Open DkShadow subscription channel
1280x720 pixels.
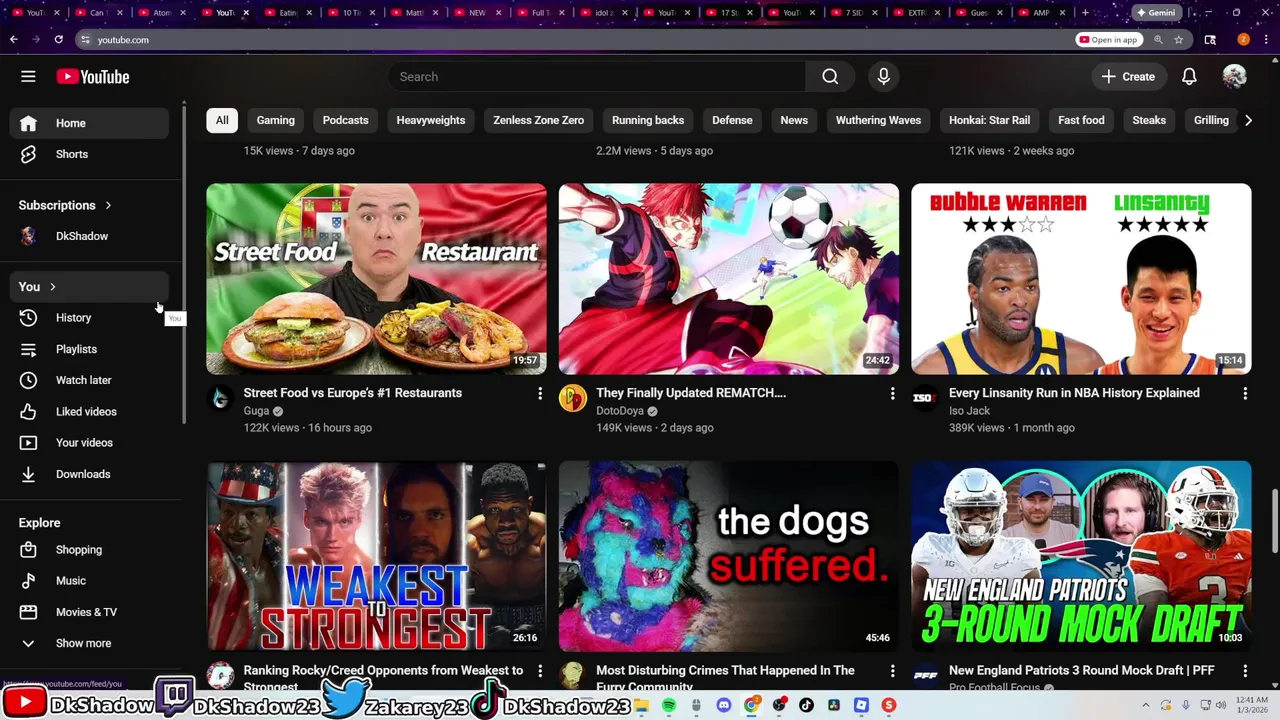89,236
